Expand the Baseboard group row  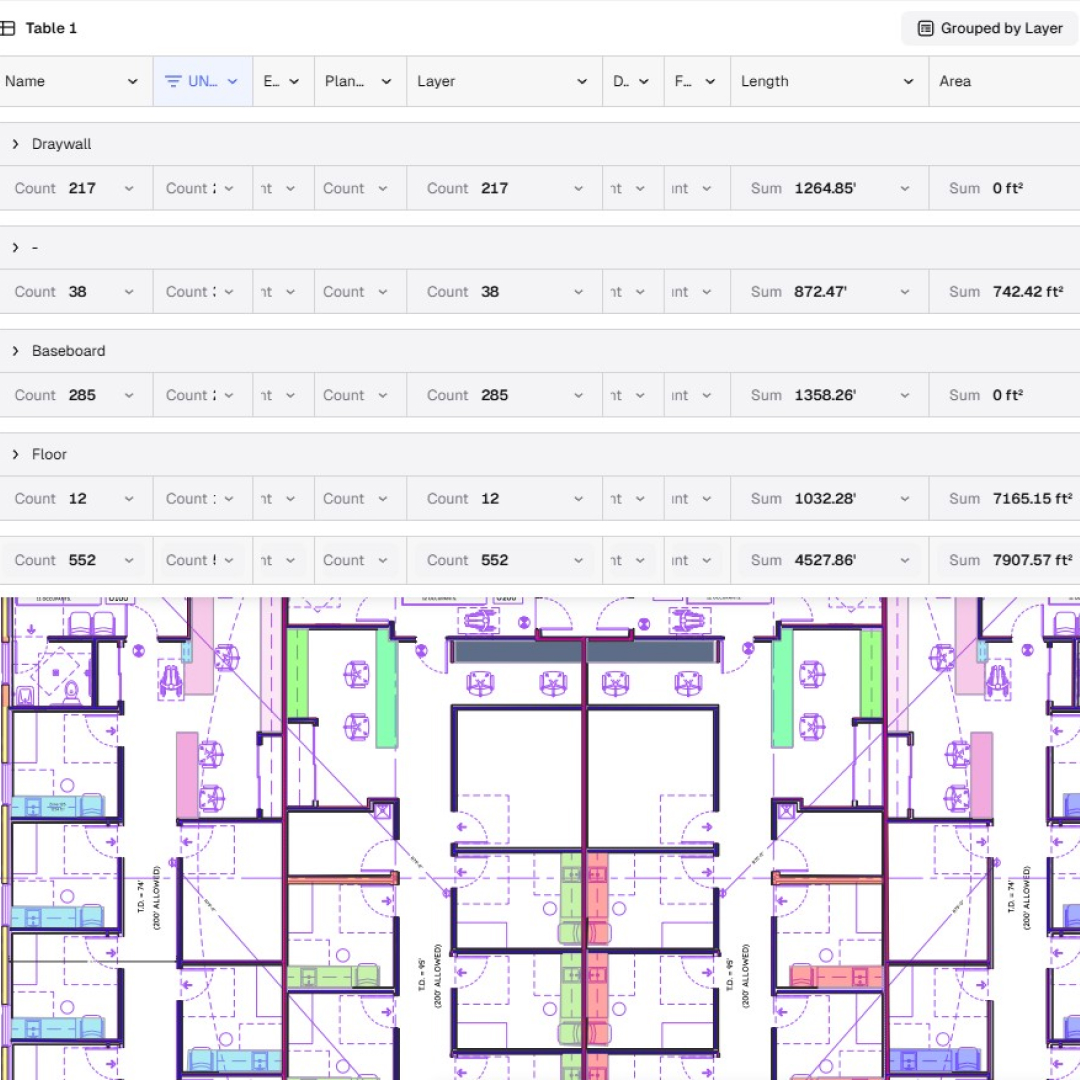(16, 351)
